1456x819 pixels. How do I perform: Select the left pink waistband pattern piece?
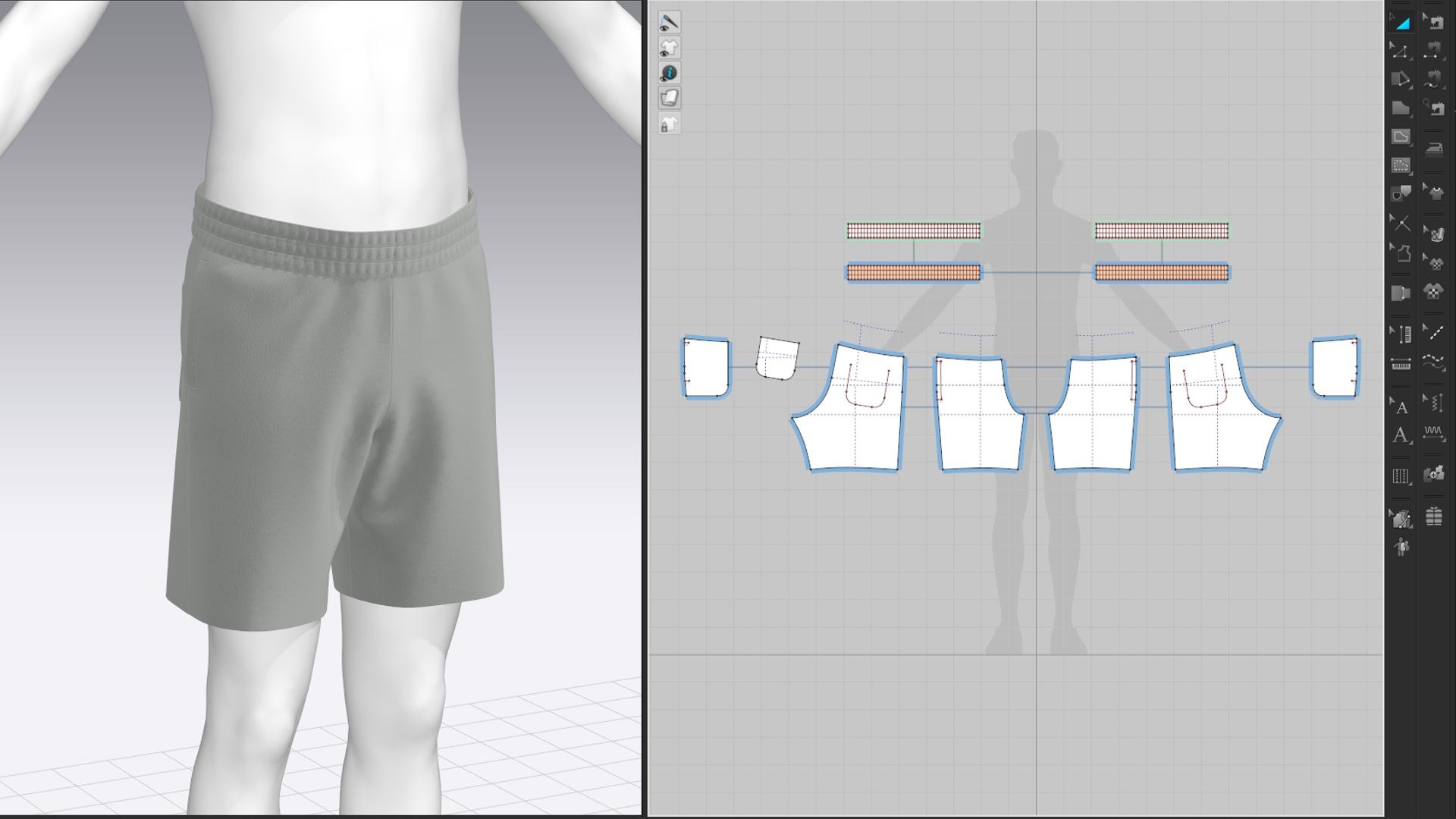tap(913, 272)
